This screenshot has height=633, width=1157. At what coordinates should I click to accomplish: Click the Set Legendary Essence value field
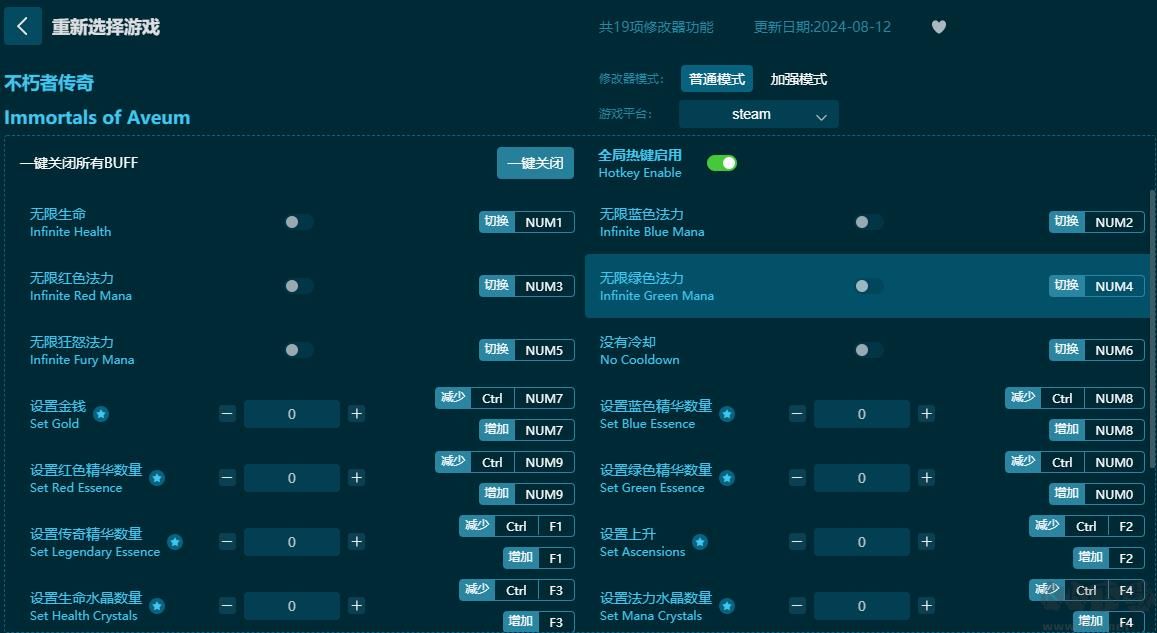tap(291, 542)
